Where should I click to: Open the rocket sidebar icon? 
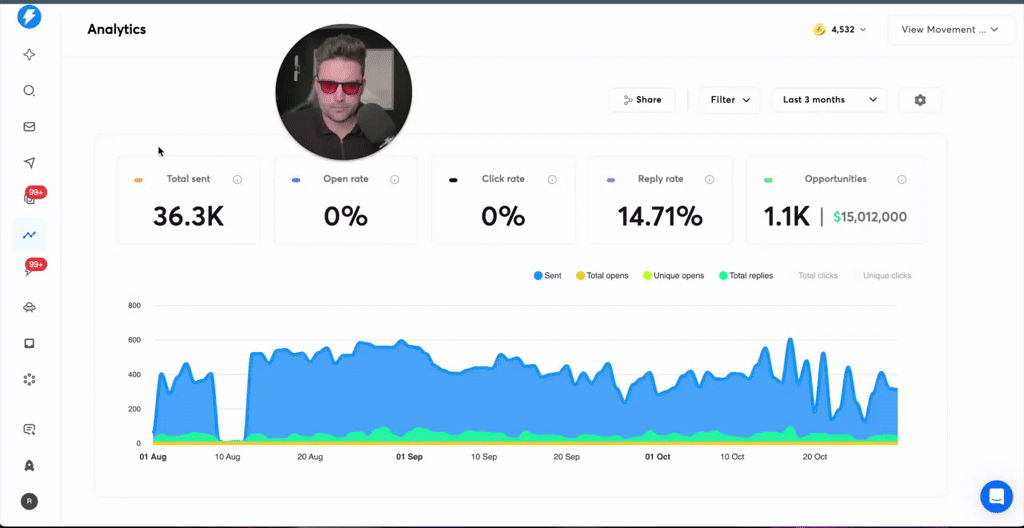coord(29,465)
